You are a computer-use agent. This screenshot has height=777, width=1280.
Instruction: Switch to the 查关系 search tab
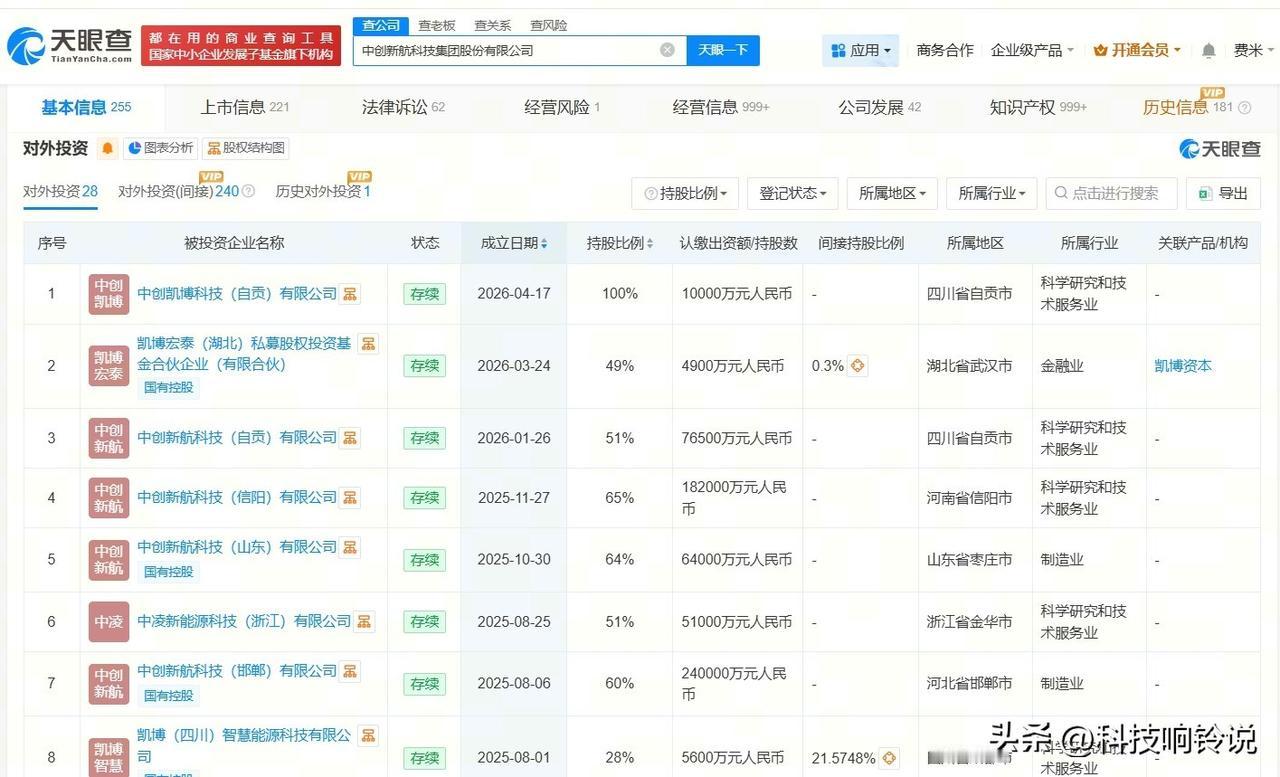click(x=493, y=25)
